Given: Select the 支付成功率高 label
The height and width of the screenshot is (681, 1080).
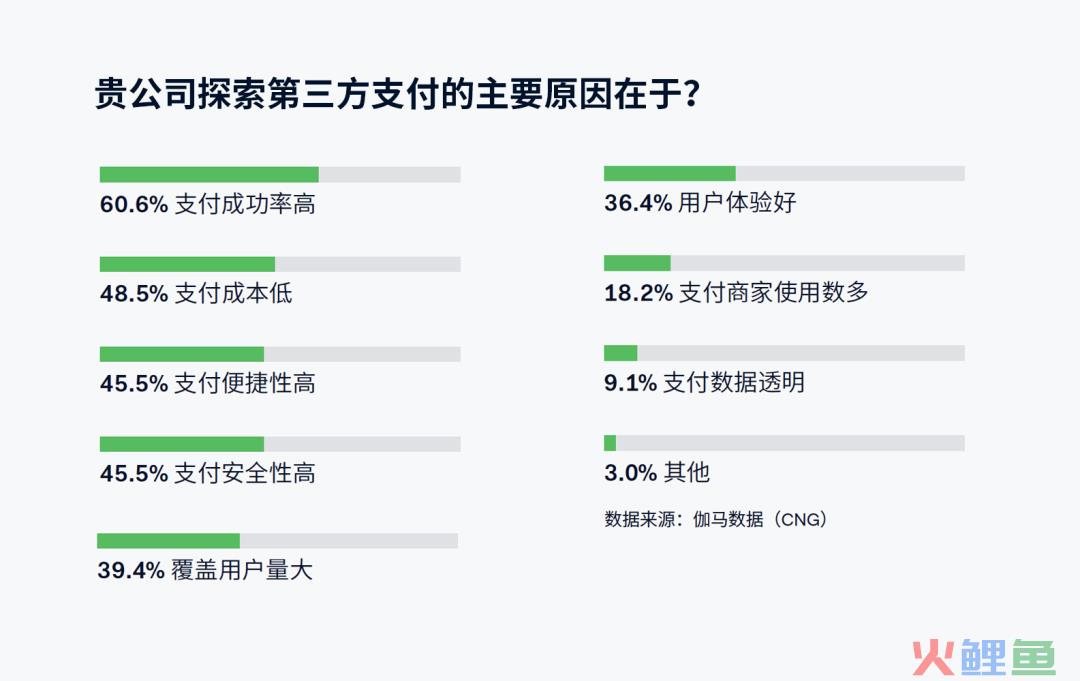Looking at the screenshot, I should (245, 205).
